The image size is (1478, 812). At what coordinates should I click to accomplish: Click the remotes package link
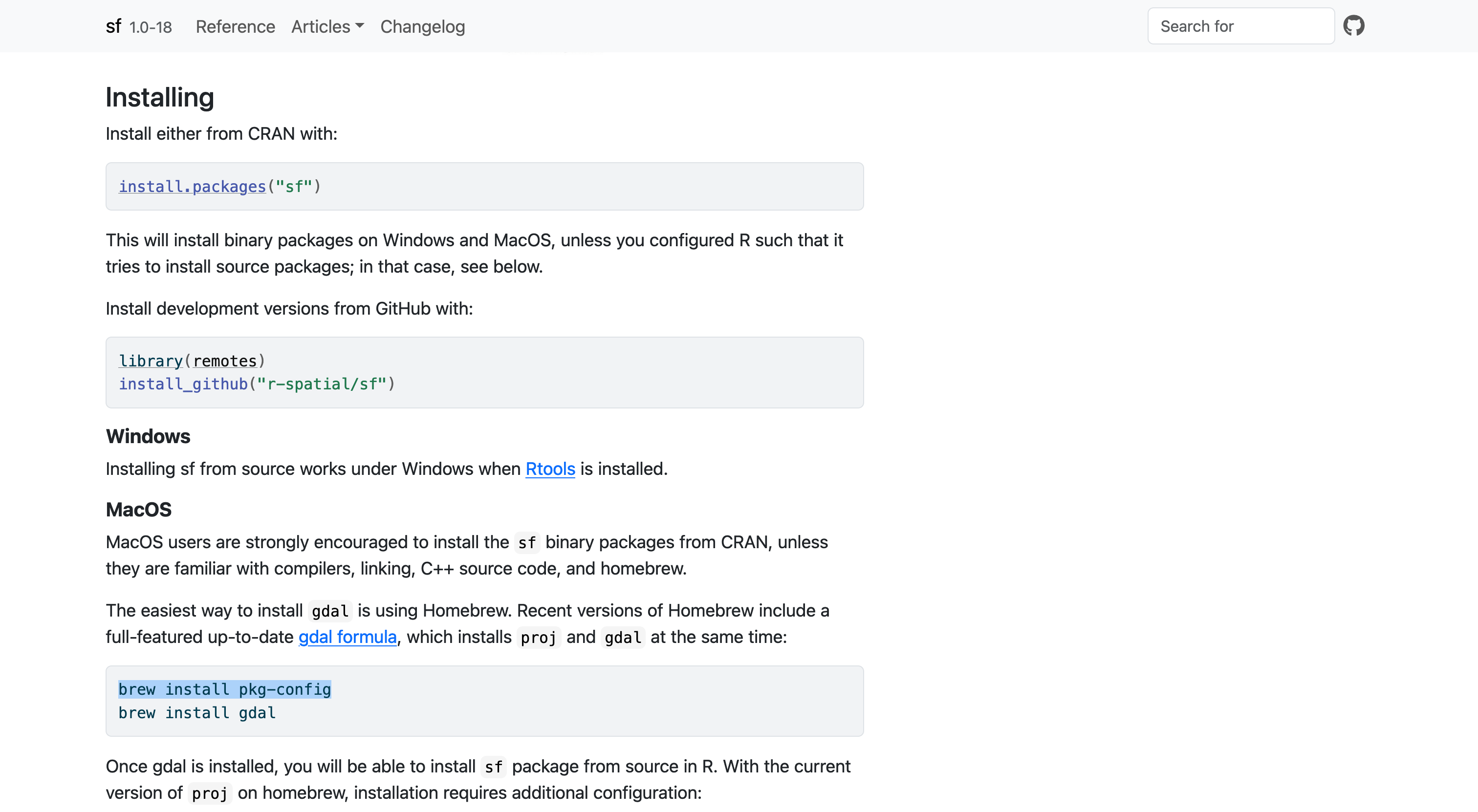[225, 361]
